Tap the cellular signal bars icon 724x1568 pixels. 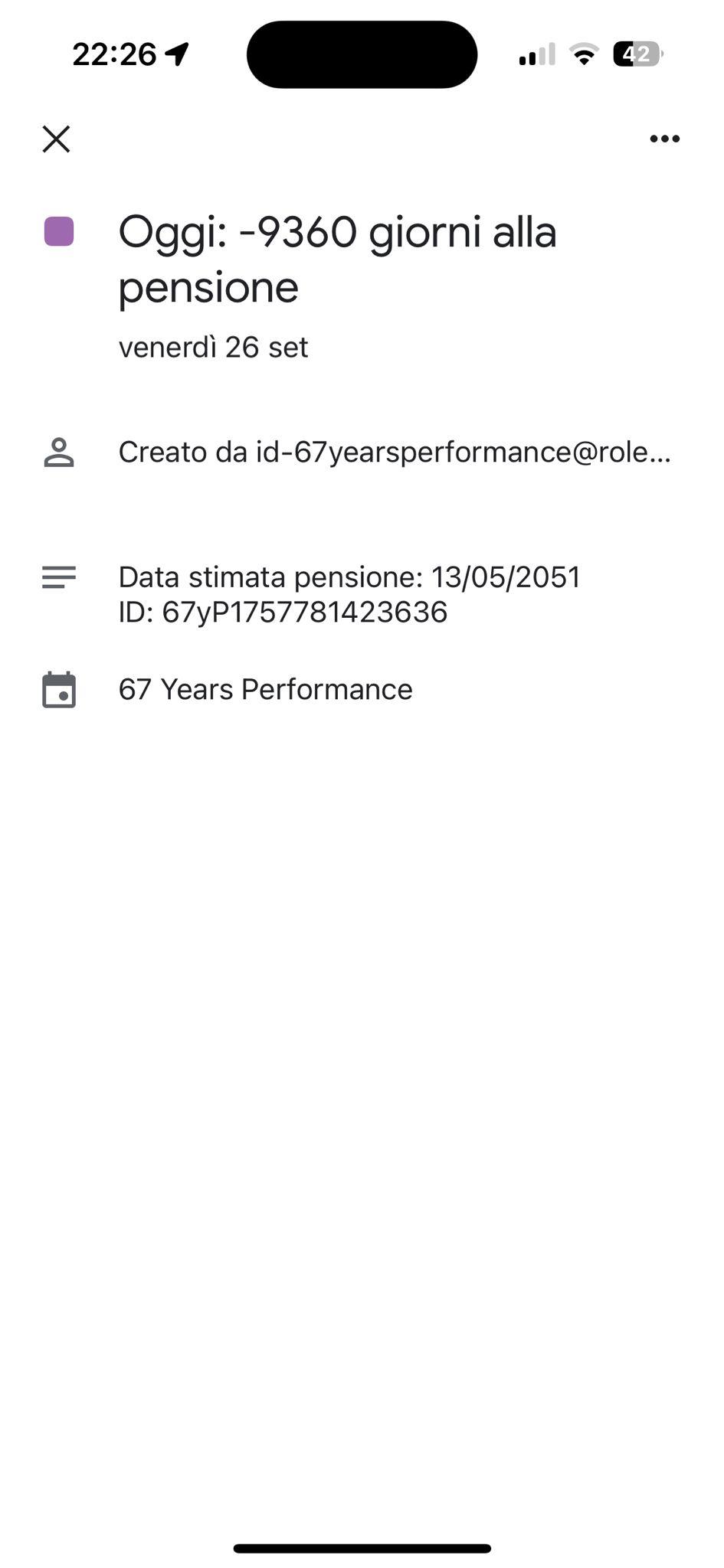coord(536,54)
